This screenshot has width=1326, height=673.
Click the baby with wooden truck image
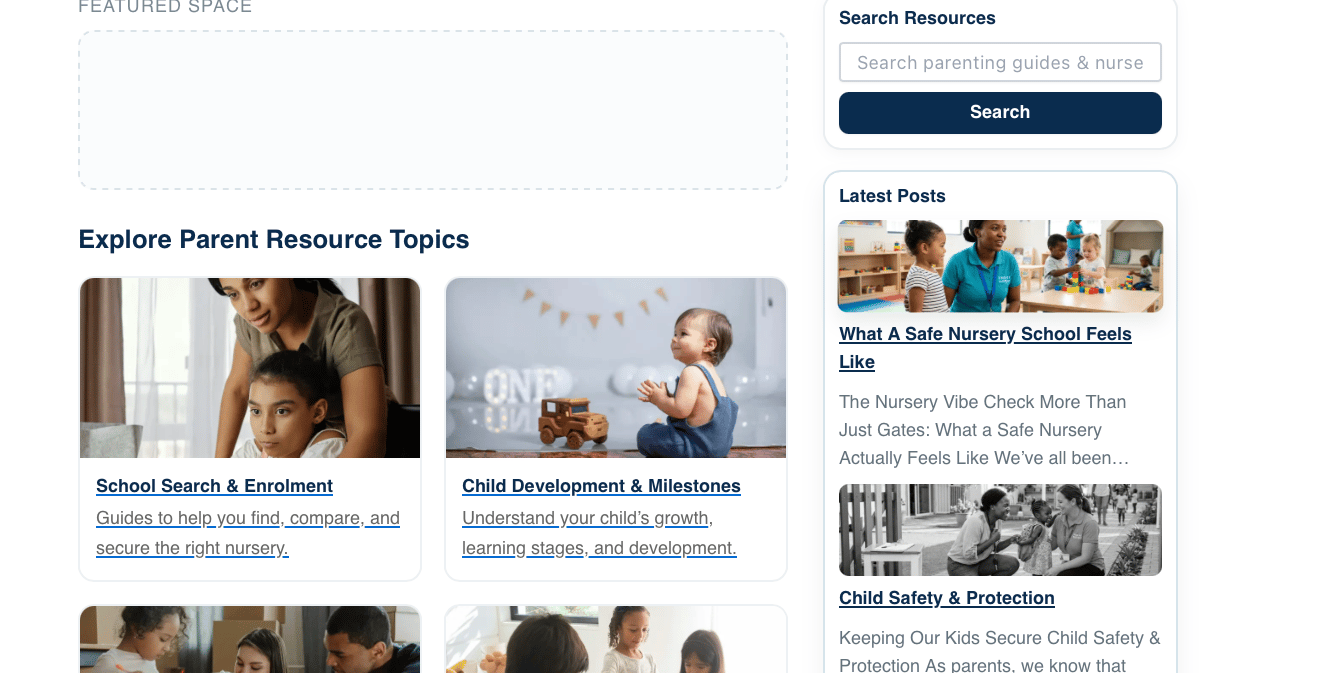616,368
